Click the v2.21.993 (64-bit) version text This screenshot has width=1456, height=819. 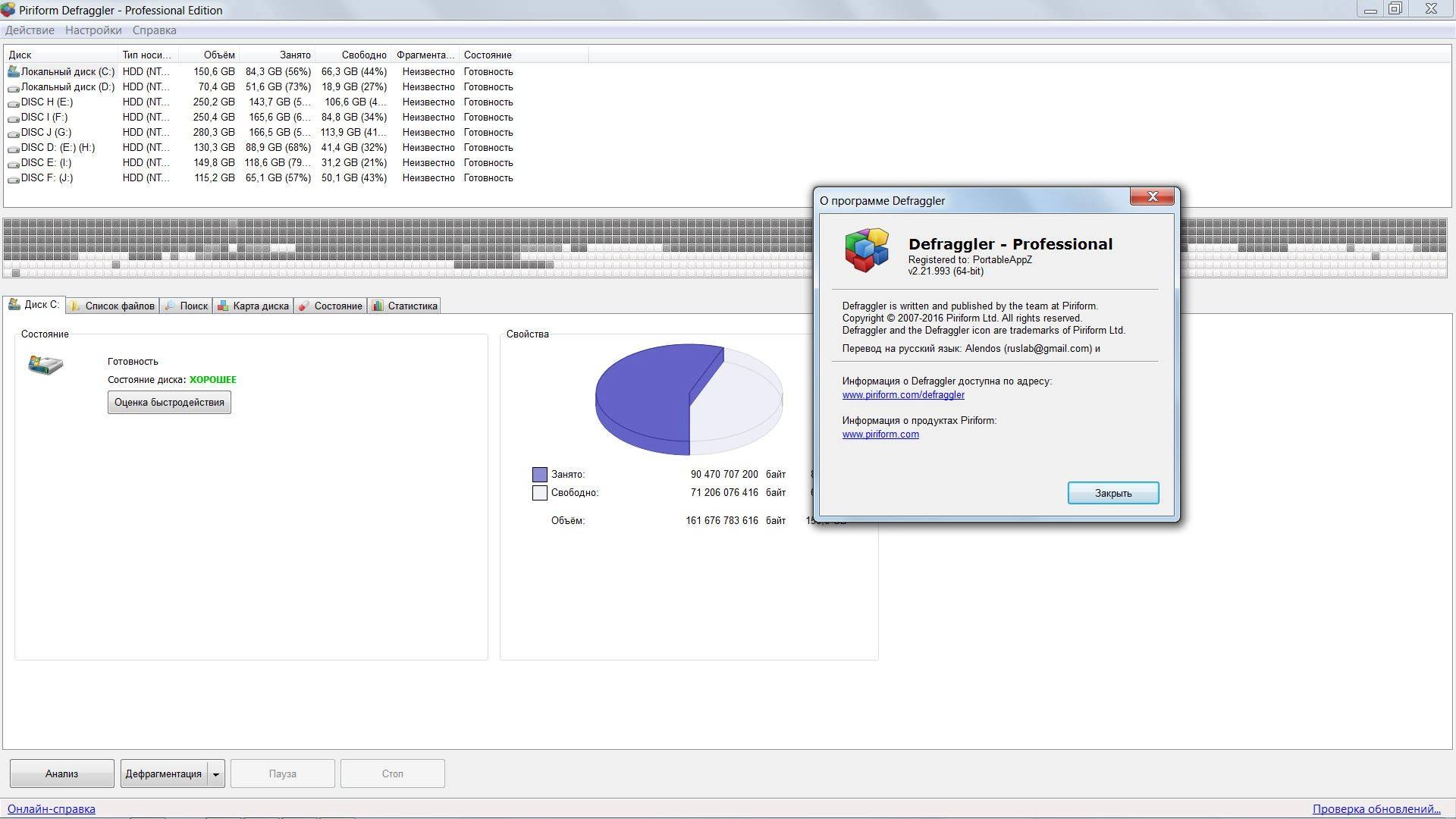tap(946, 271)
